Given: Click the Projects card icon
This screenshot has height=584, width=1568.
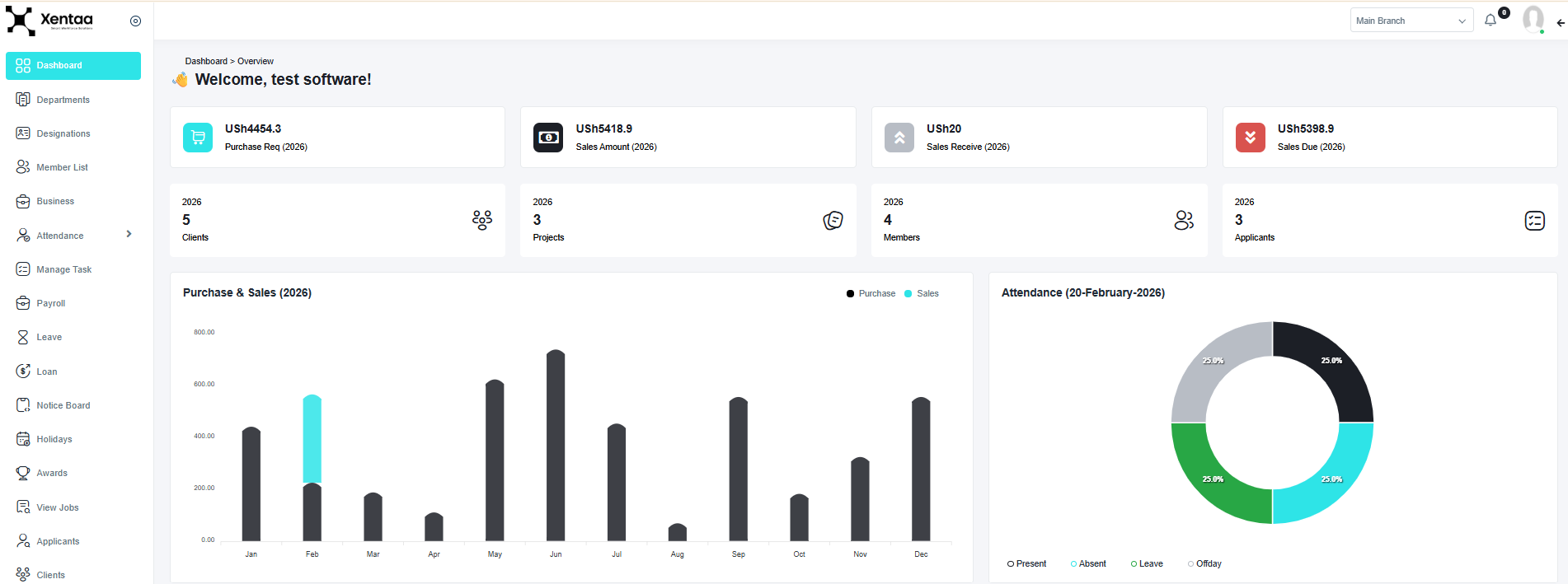Looking at the screenshot, I should coord(833,220).
